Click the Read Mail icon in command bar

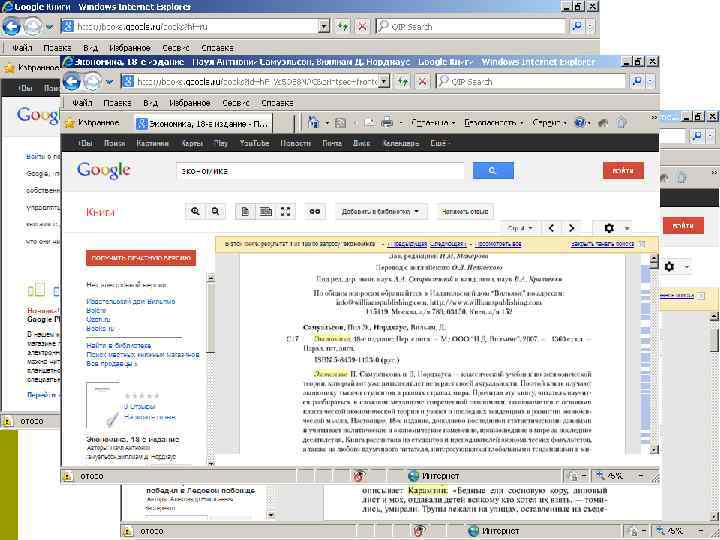[x=370, y=123]
